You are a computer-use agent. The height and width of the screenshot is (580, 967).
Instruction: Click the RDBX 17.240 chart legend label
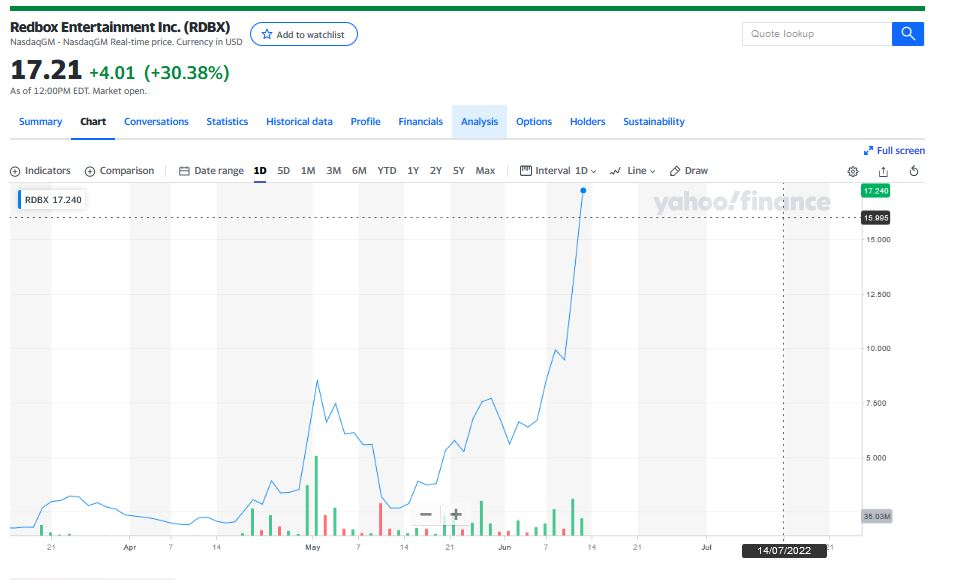(x=52, y=200)
